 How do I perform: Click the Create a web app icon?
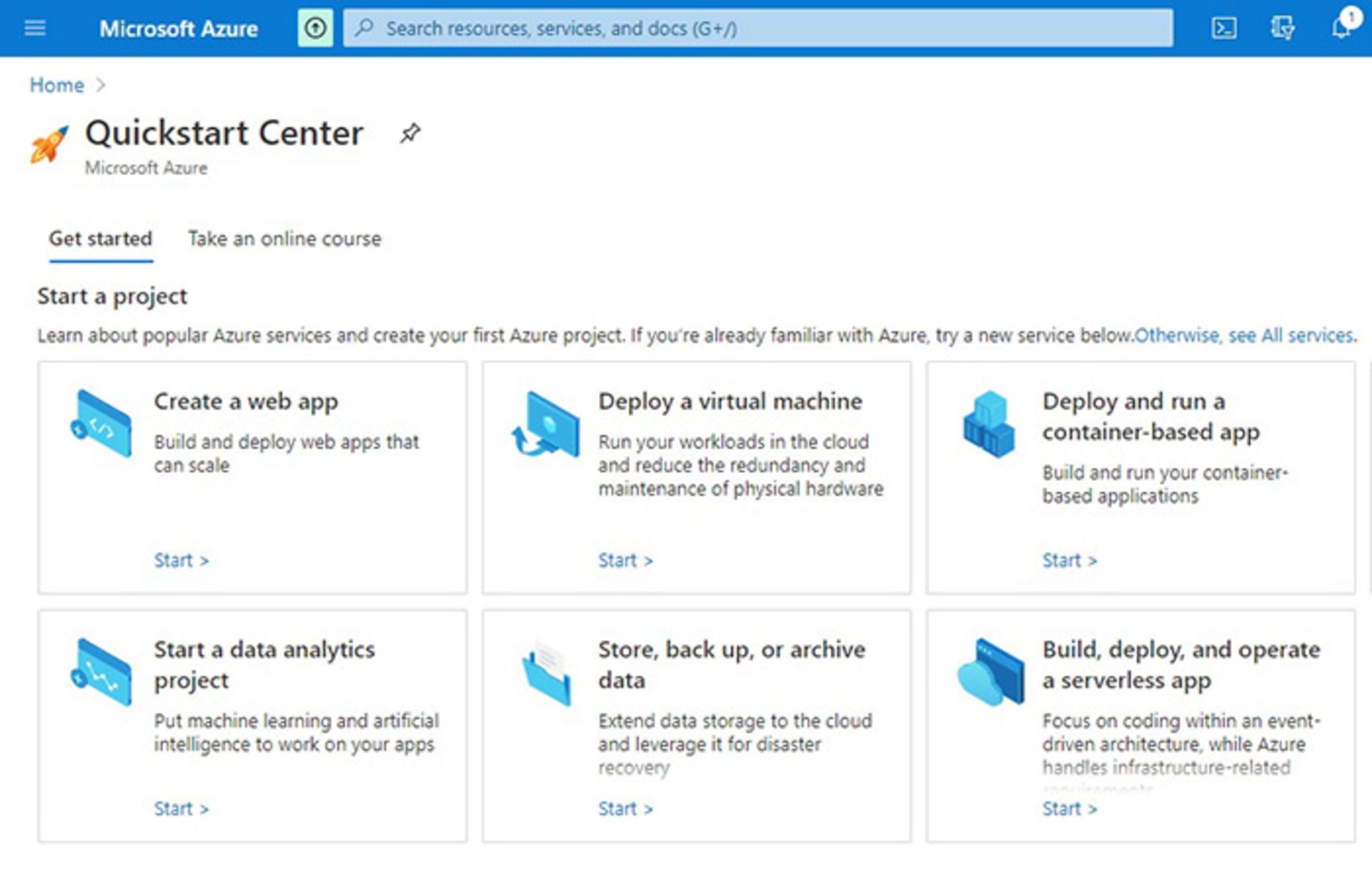click(101, 424)
